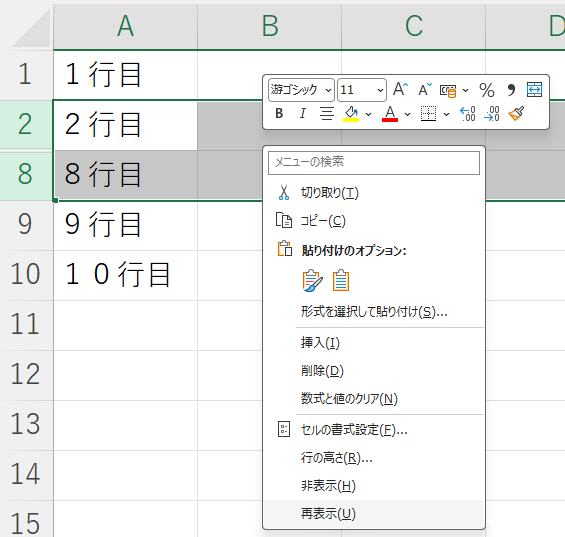Select row 11 header

(x=25, y=324)
